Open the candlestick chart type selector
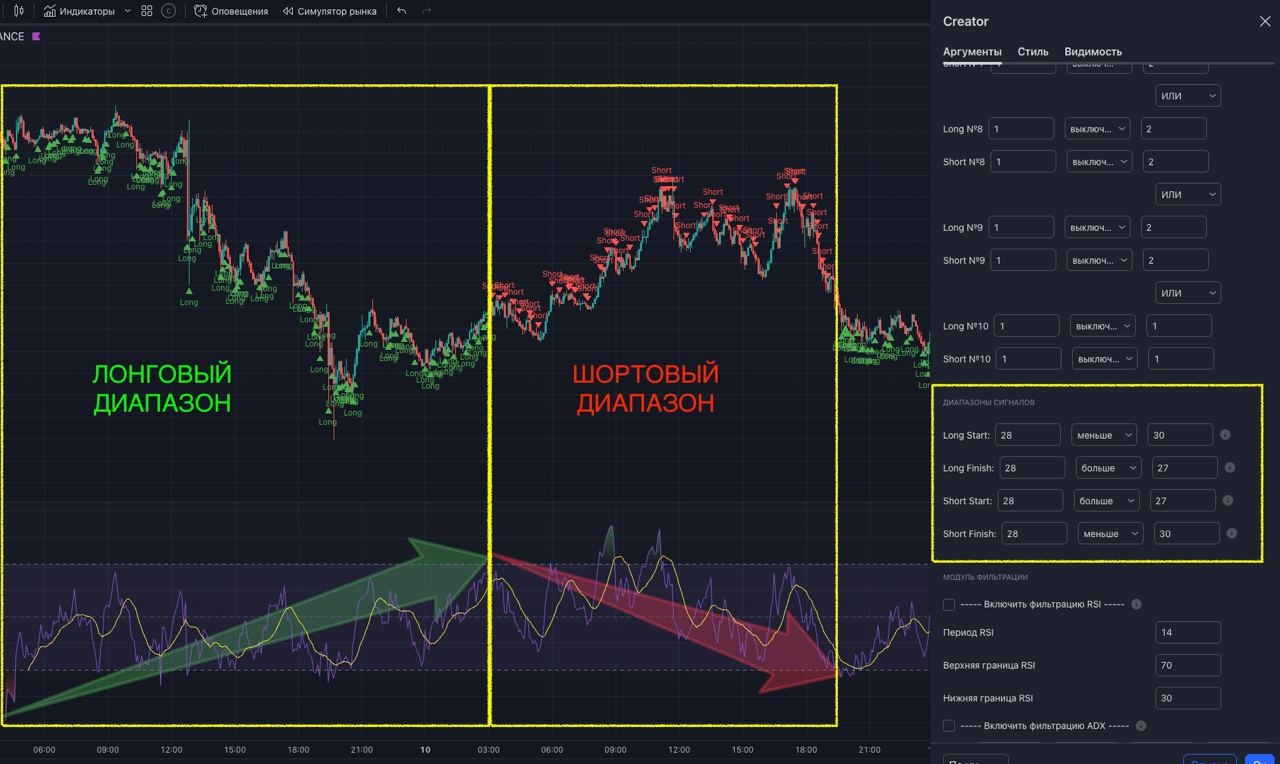The image size is (1280, 764). pos(18,11)
